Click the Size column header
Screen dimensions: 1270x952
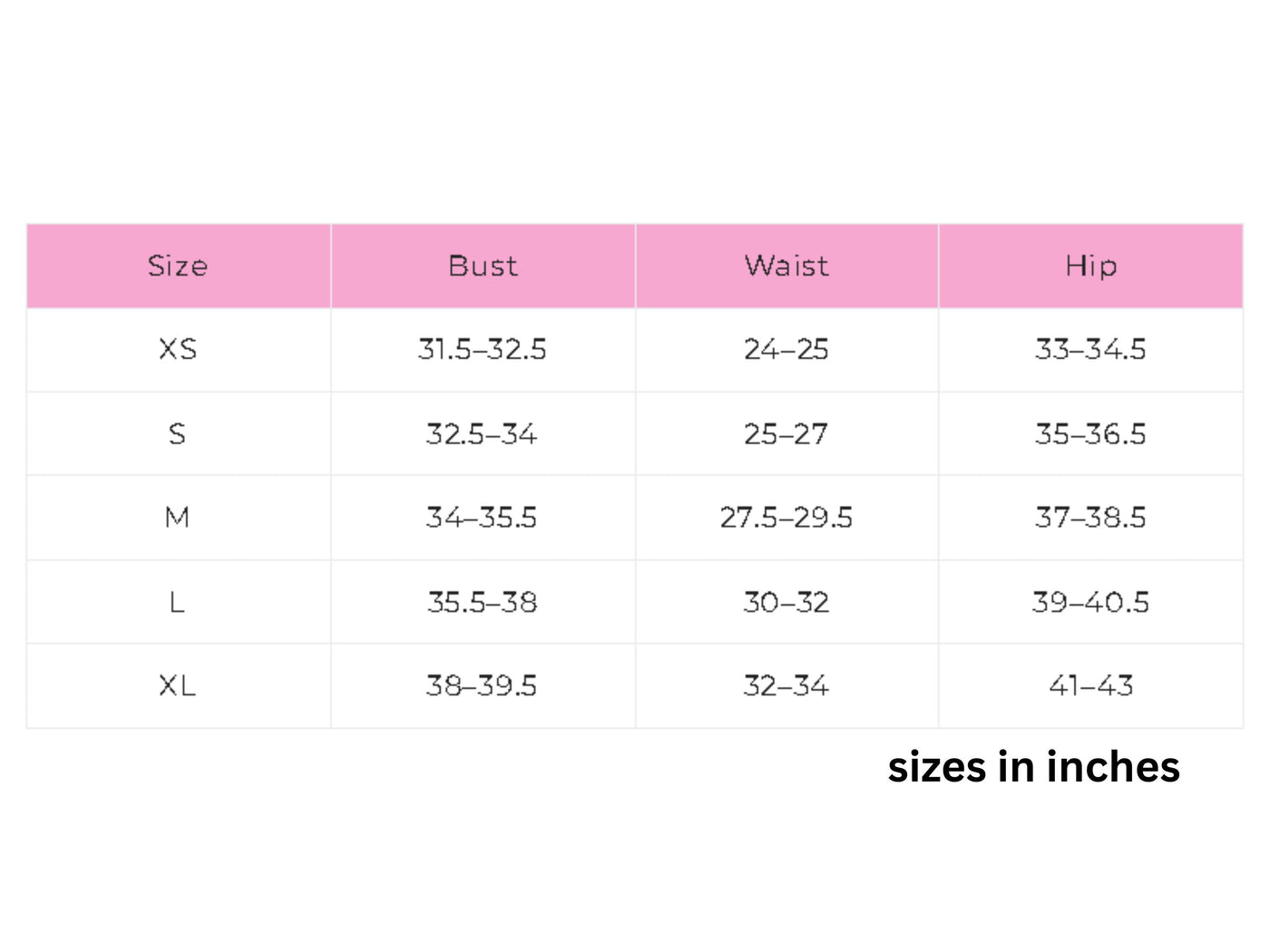[178, 266]
